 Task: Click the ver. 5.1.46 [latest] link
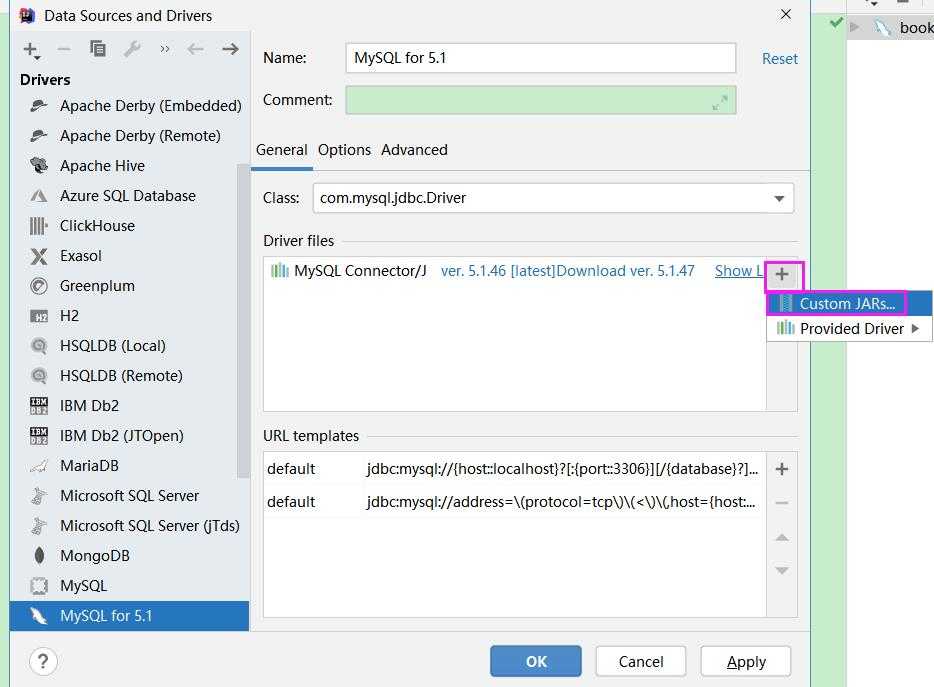(497, 271)
